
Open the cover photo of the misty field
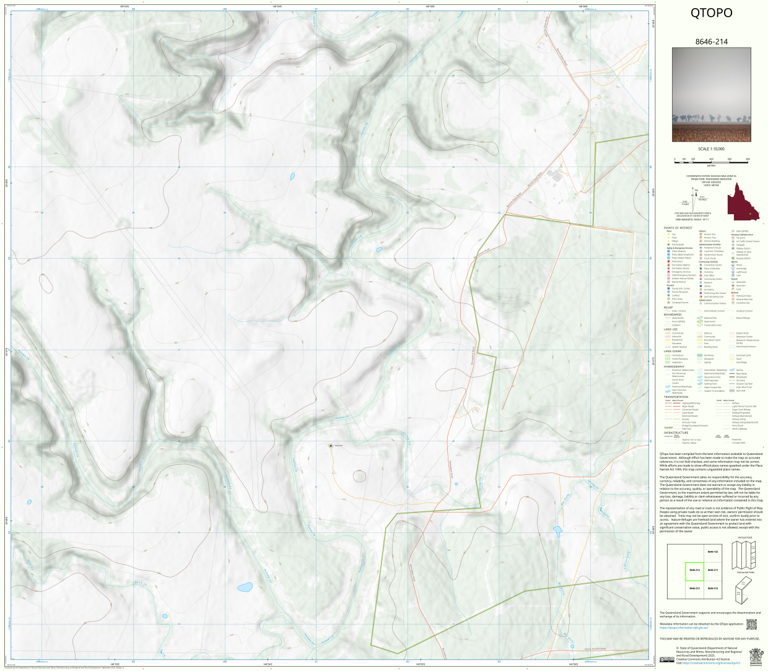point(711,95)
